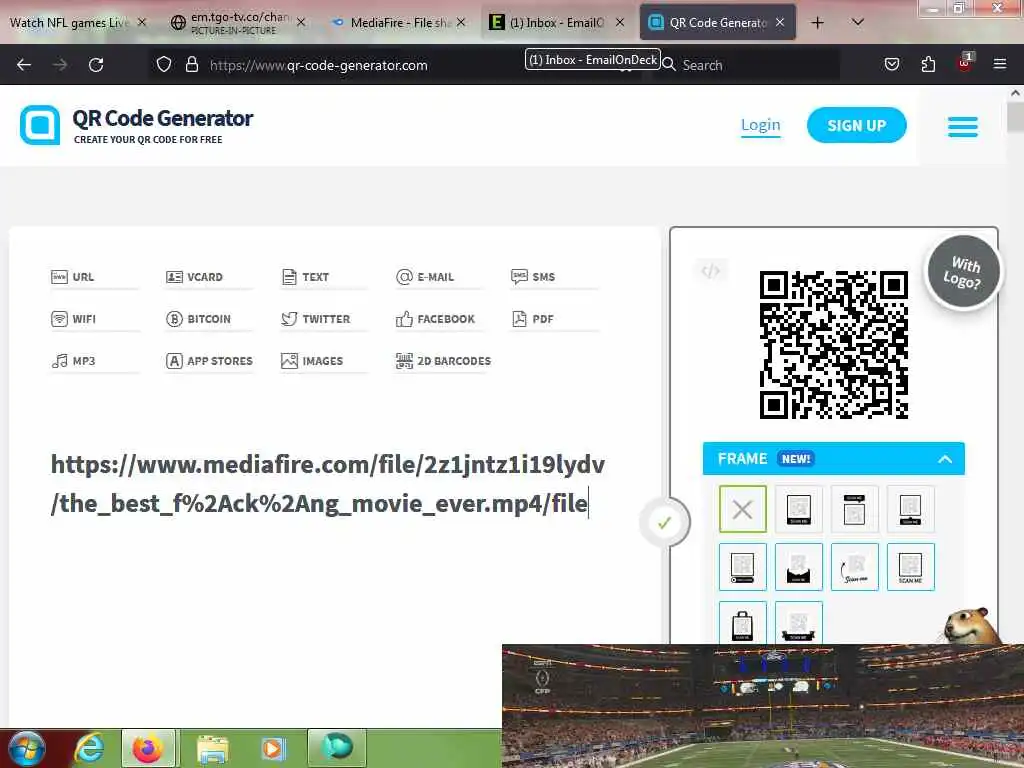This screenshot has height=768, width=1024.
Task: Open a new browser tab
Action: click(817, 23)
